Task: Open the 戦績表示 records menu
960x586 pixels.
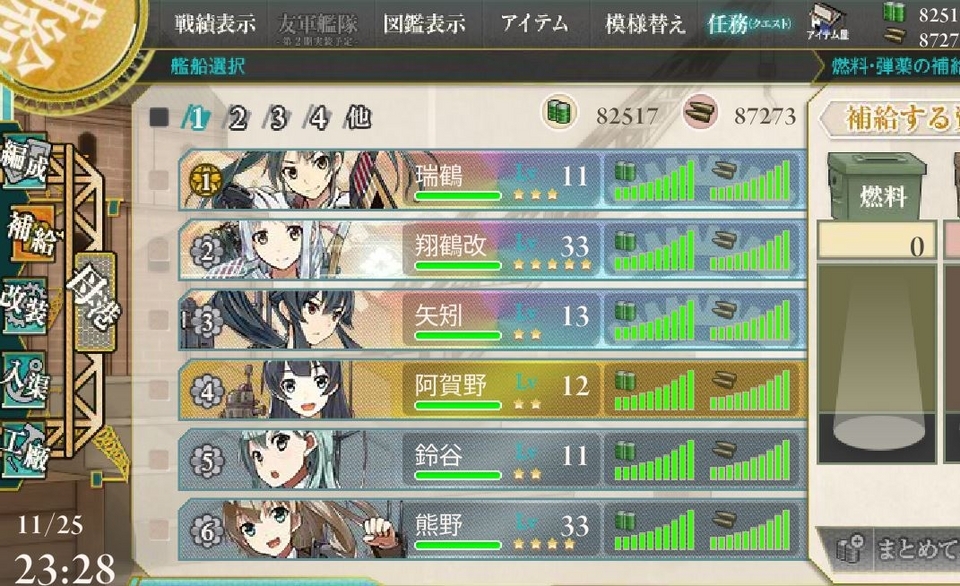Action: tap(214, 24)
